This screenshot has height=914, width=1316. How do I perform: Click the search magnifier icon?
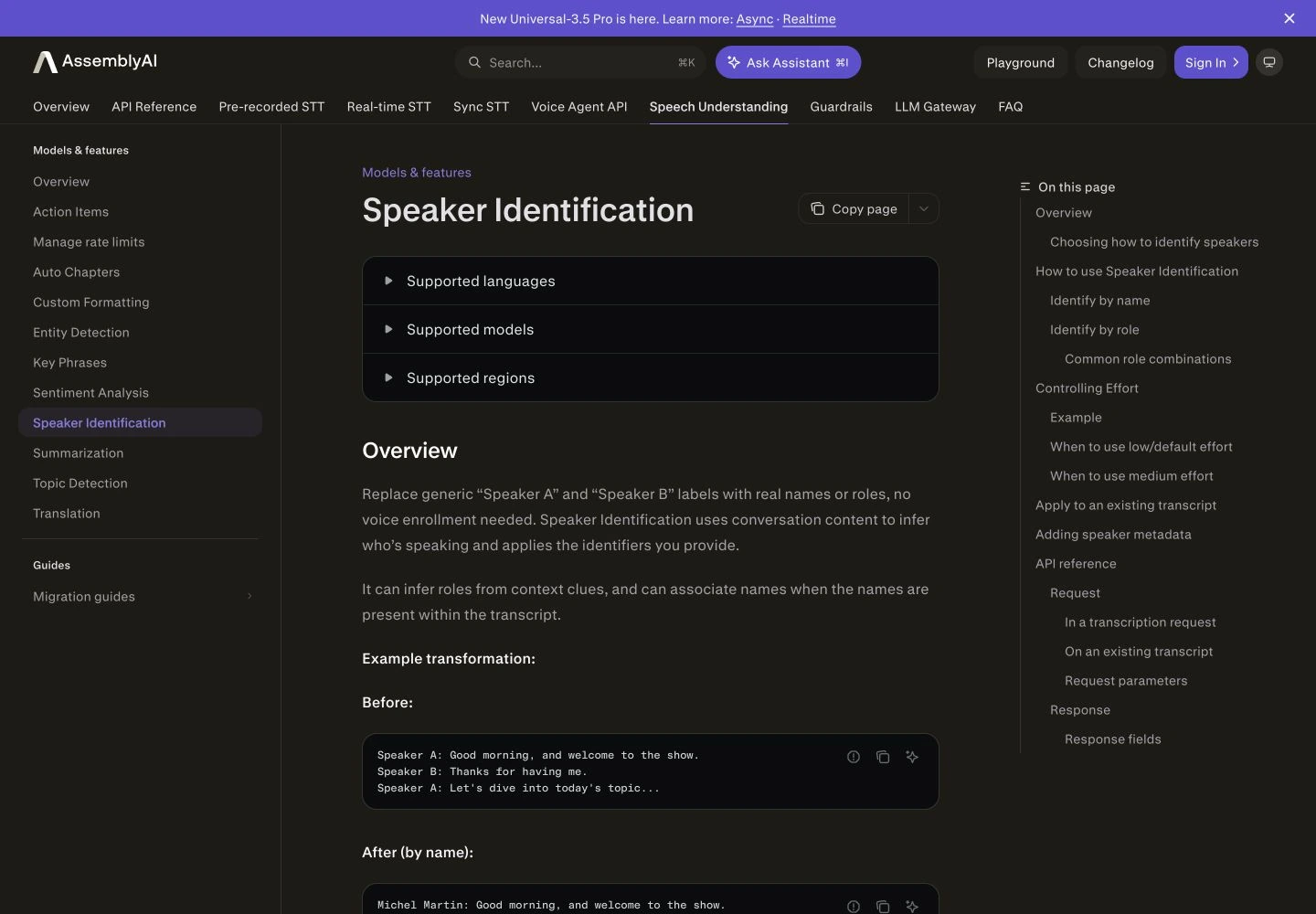click(474, 62)
